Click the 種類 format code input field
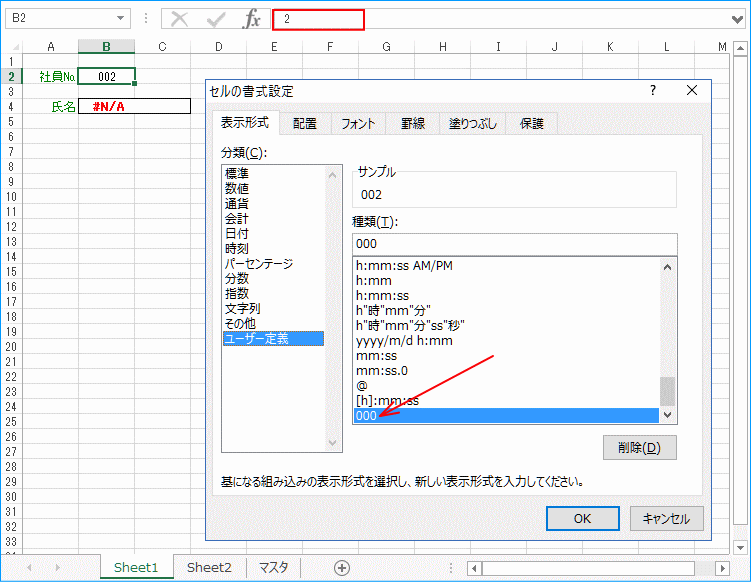Screen dimensions: 751x582 (x=514, y=244)
